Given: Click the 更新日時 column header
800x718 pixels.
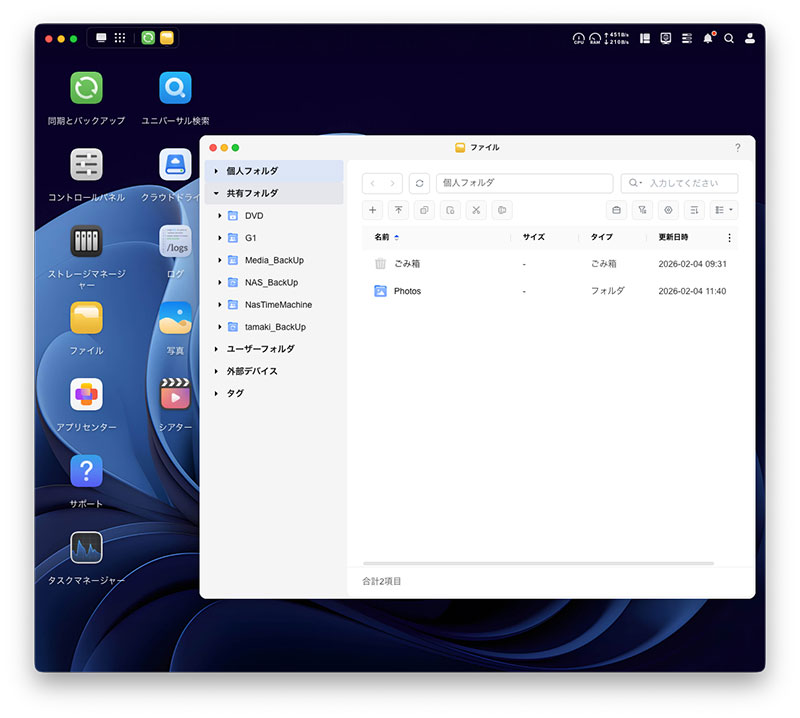Looking at the screenshot, I should click(673, 237).
